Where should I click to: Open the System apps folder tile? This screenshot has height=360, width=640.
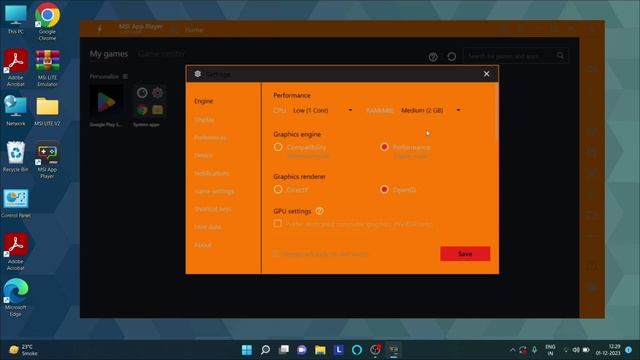(149, 105)
